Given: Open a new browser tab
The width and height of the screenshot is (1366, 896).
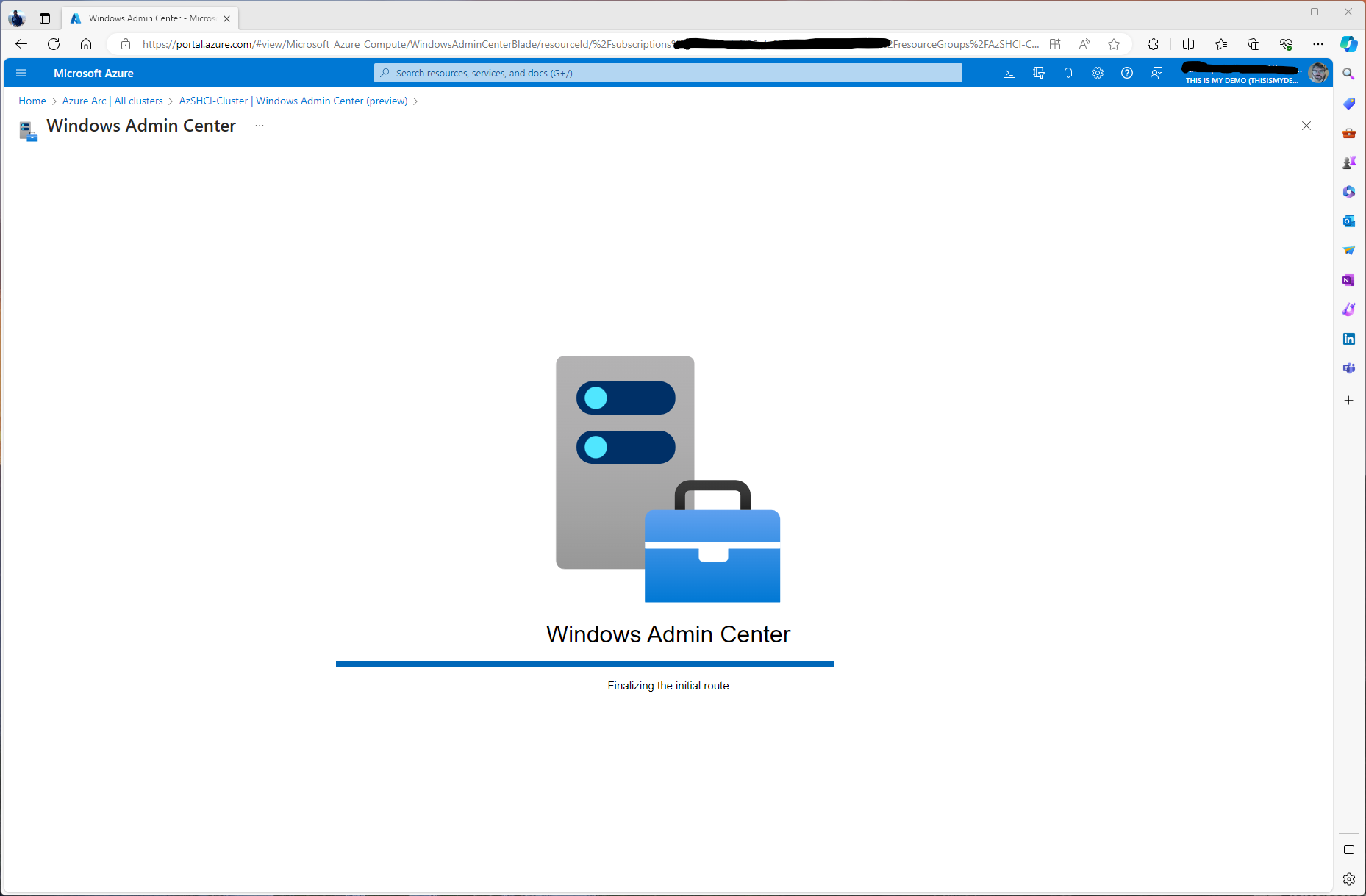Looking at the screenshot, I should pos(251,18).
